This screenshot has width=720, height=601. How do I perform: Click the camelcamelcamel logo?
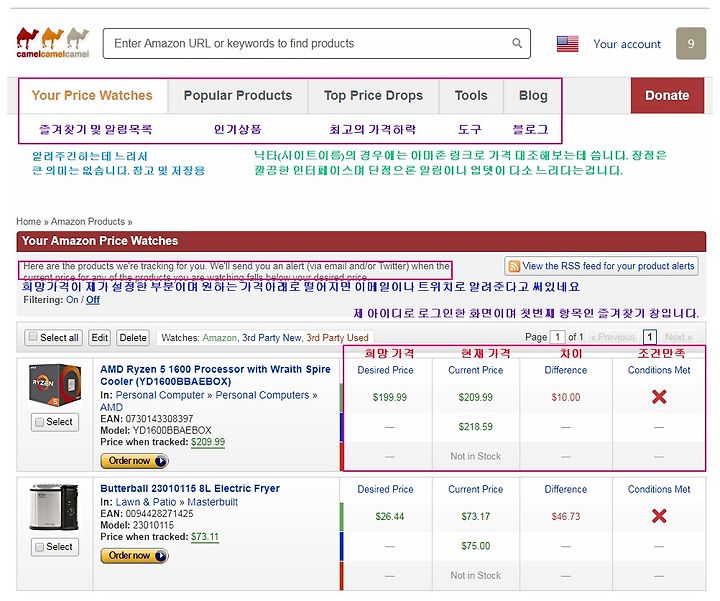[53, 43]
